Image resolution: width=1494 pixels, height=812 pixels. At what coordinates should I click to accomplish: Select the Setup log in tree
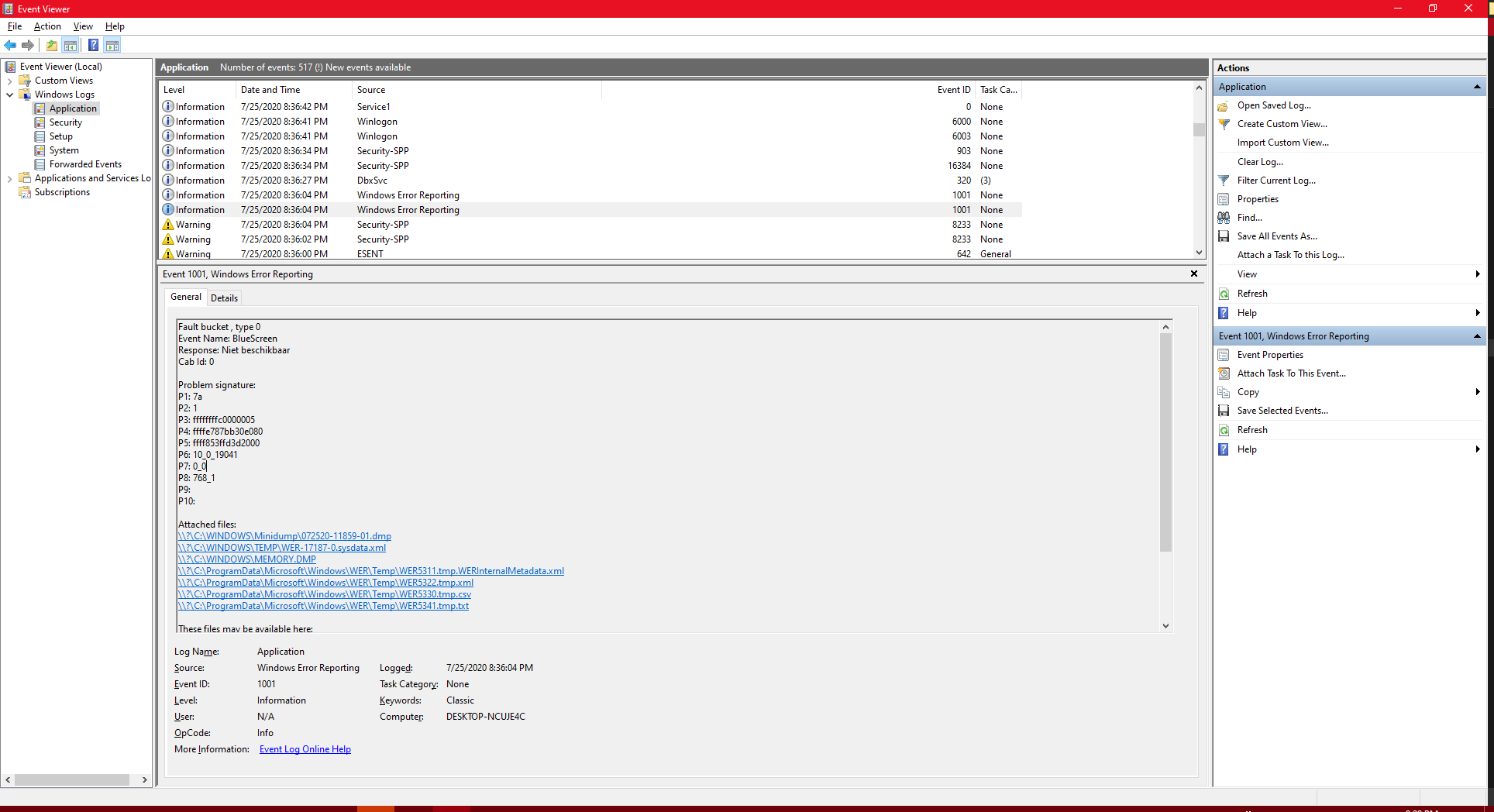60,136
